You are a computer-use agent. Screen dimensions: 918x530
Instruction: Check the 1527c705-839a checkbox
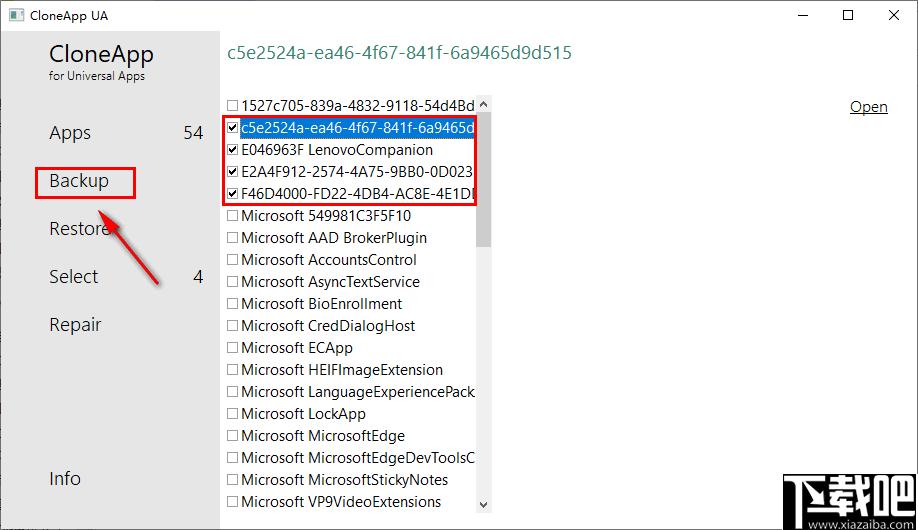click(232, 105)
